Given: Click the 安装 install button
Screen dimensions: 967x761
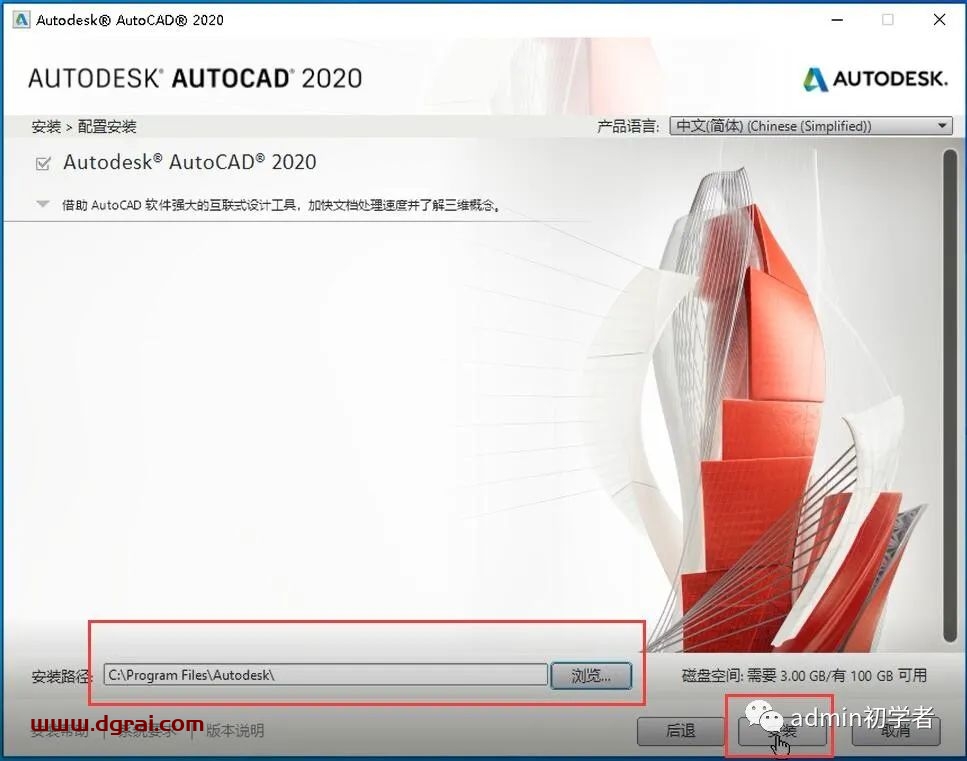Looking at the screenshot, I should tap(782, 731).
